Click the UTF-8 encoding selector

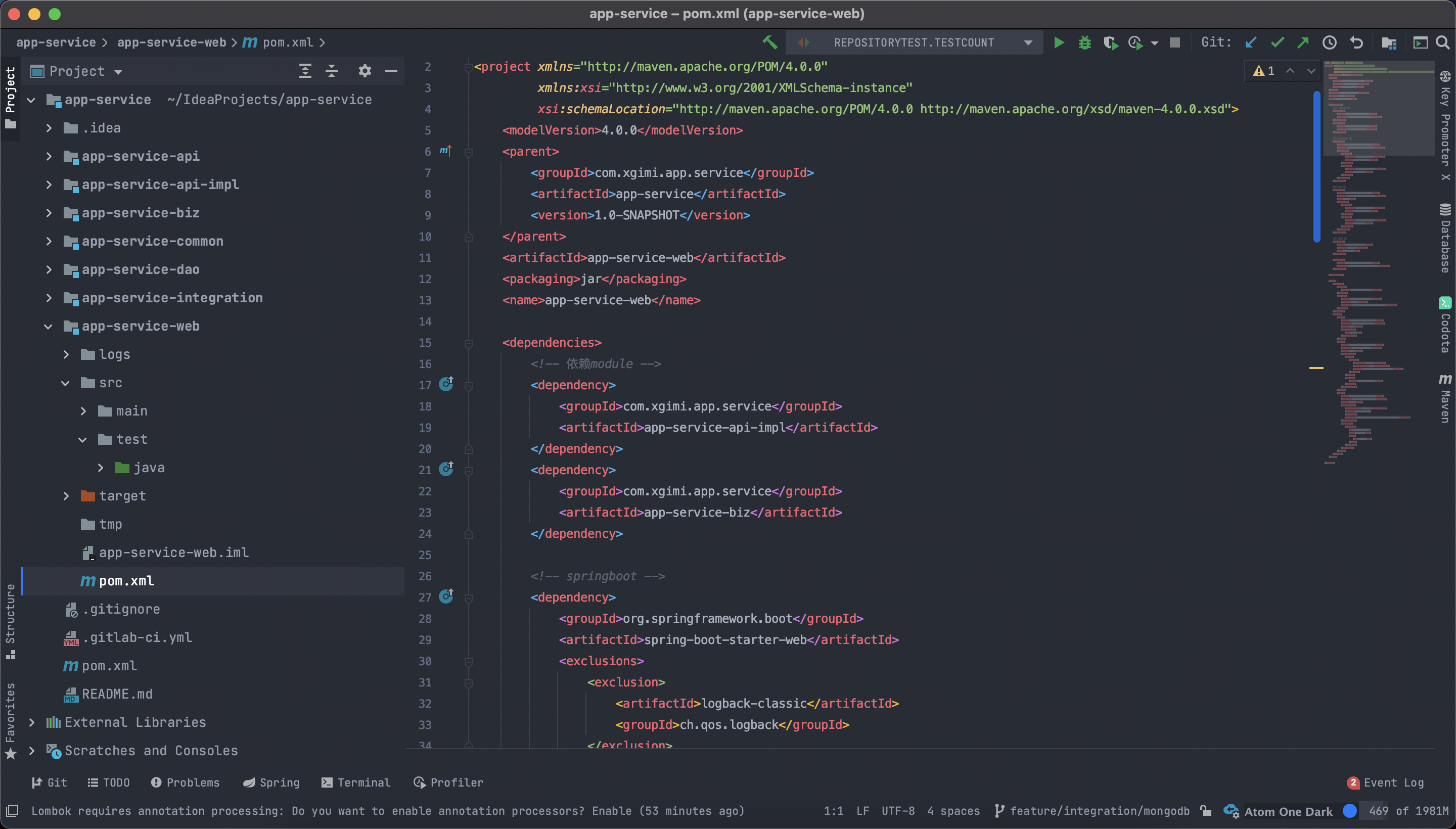tap(898, 811)
